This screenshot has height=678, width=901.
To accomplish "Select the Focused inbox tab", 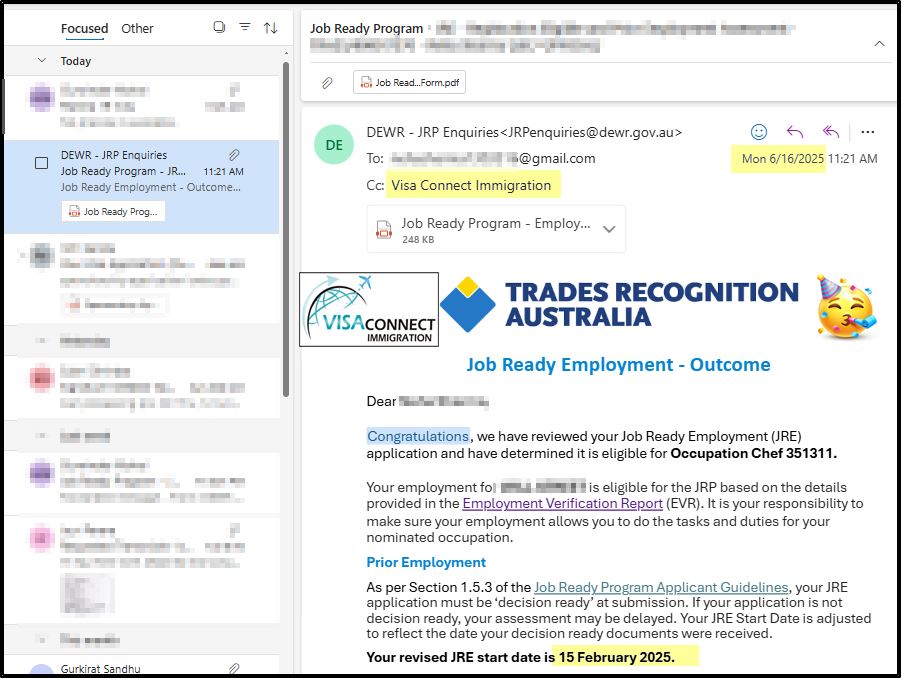I will pyautogui.click(x=84, y=29).
